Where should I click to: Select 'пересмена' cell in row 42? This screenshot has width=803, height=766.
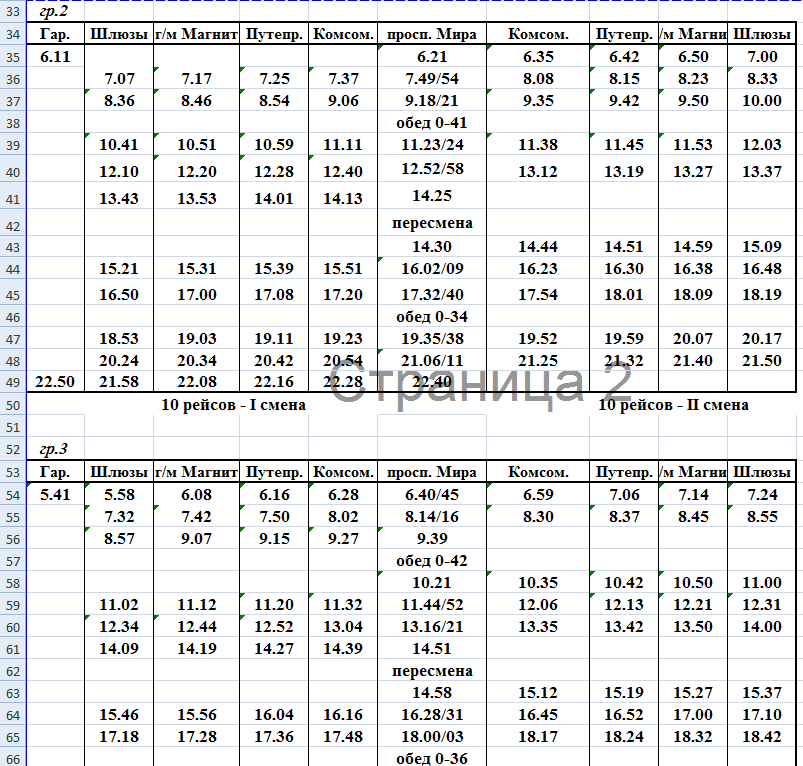432,223
